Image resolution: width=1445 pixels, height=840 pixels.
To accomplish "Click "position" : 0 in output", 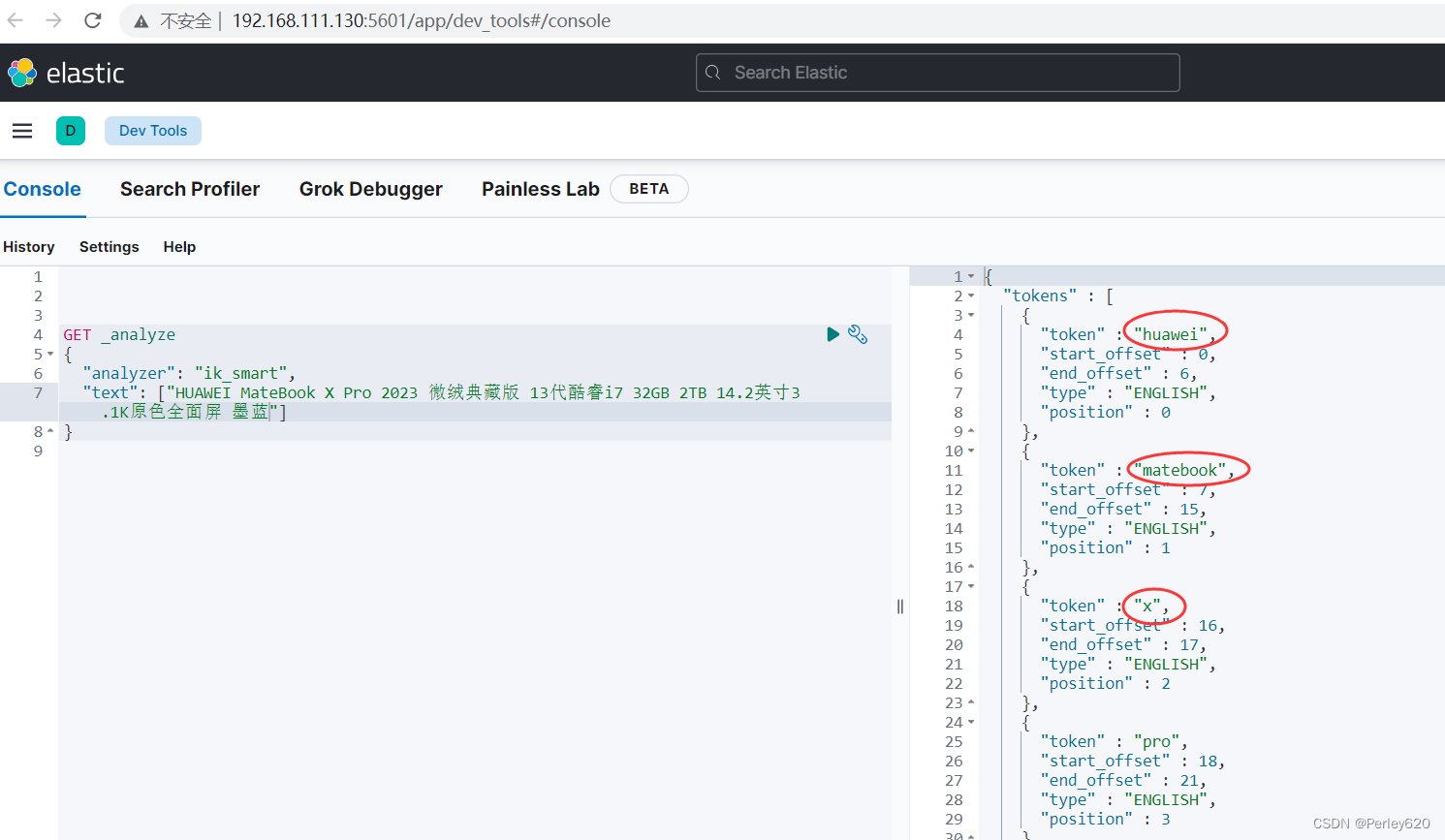I will [x=1105, y=412].
